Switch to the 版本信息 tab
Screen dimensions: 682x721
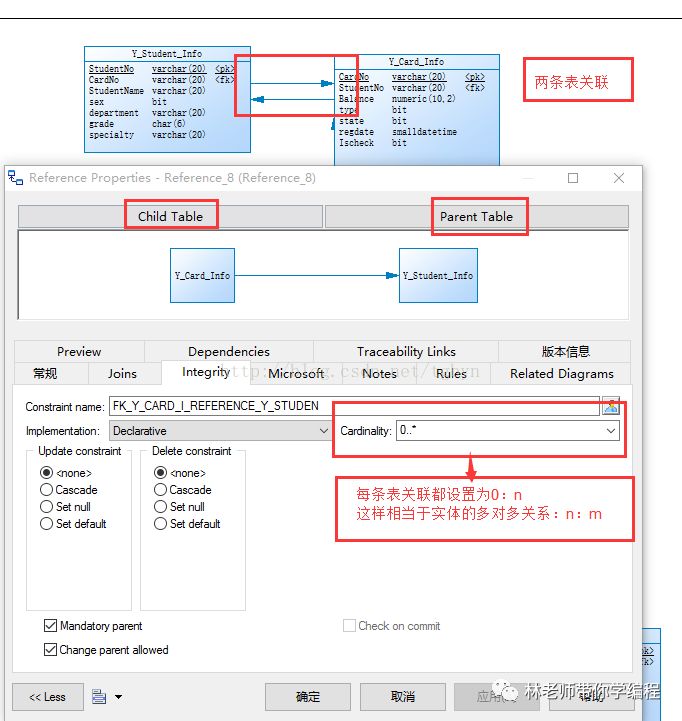pos(565,352)
